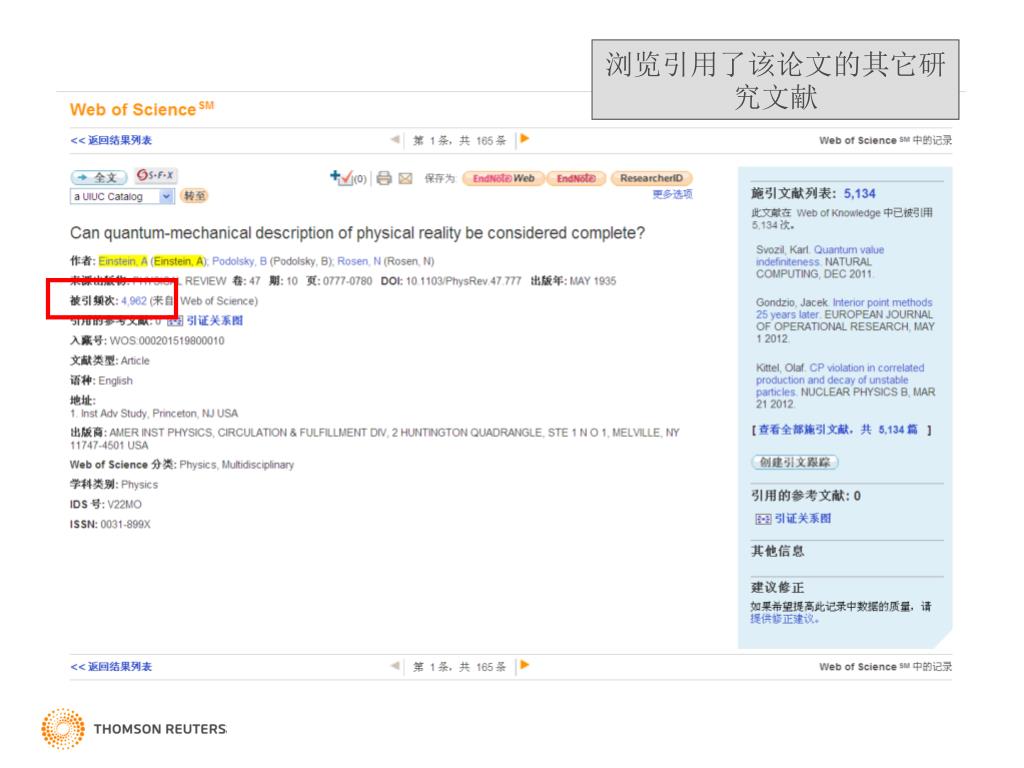Open 更多选项 more options link

[672, 194]
